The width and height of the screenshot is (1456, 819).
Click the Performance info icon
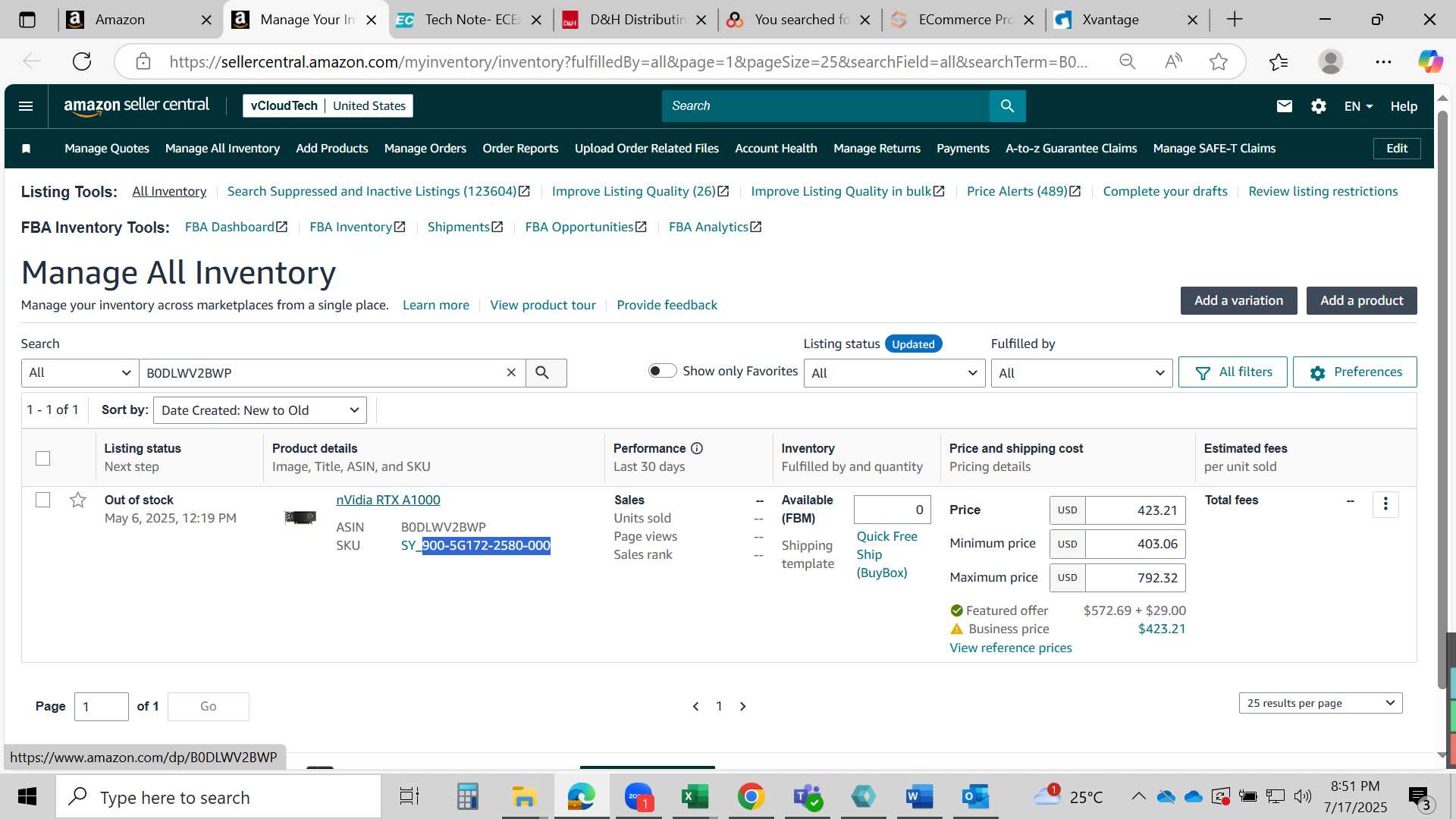697,448
